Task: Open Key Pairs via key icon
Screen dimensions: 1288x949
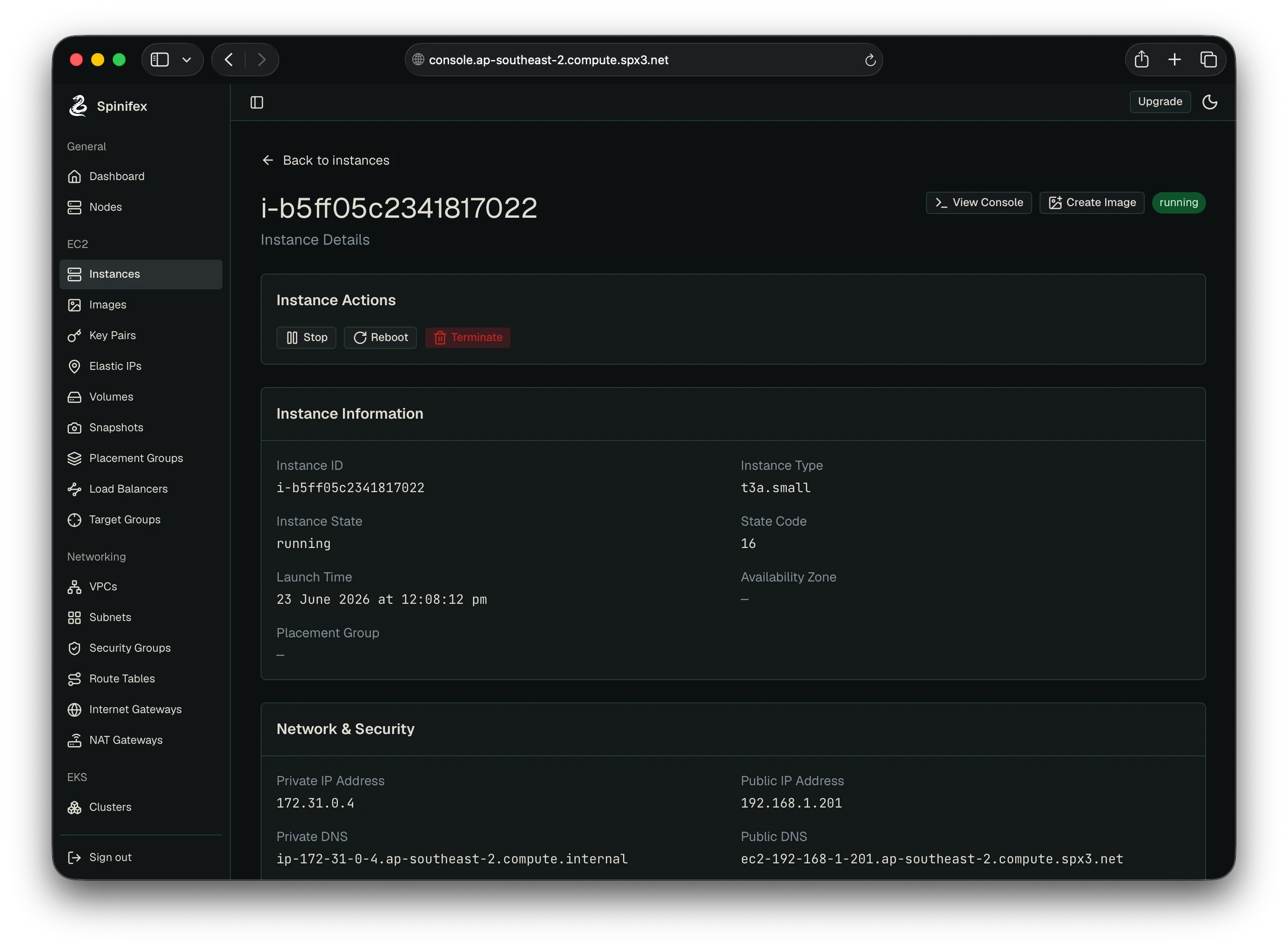Action: (x=74, y=335)
